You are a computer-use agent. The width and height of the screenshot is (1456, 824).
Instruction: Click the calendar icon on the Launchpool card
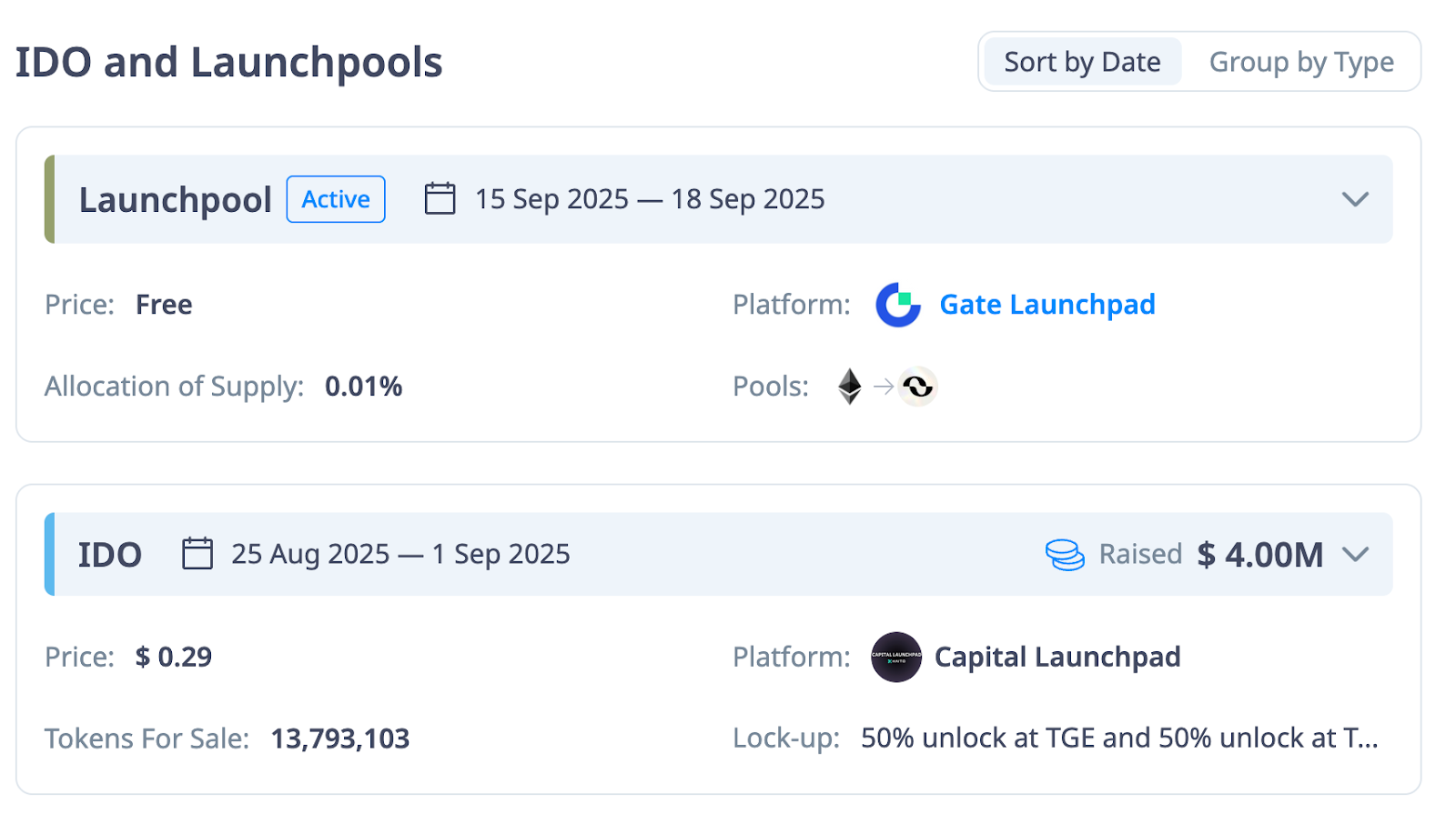pos(440,198)
